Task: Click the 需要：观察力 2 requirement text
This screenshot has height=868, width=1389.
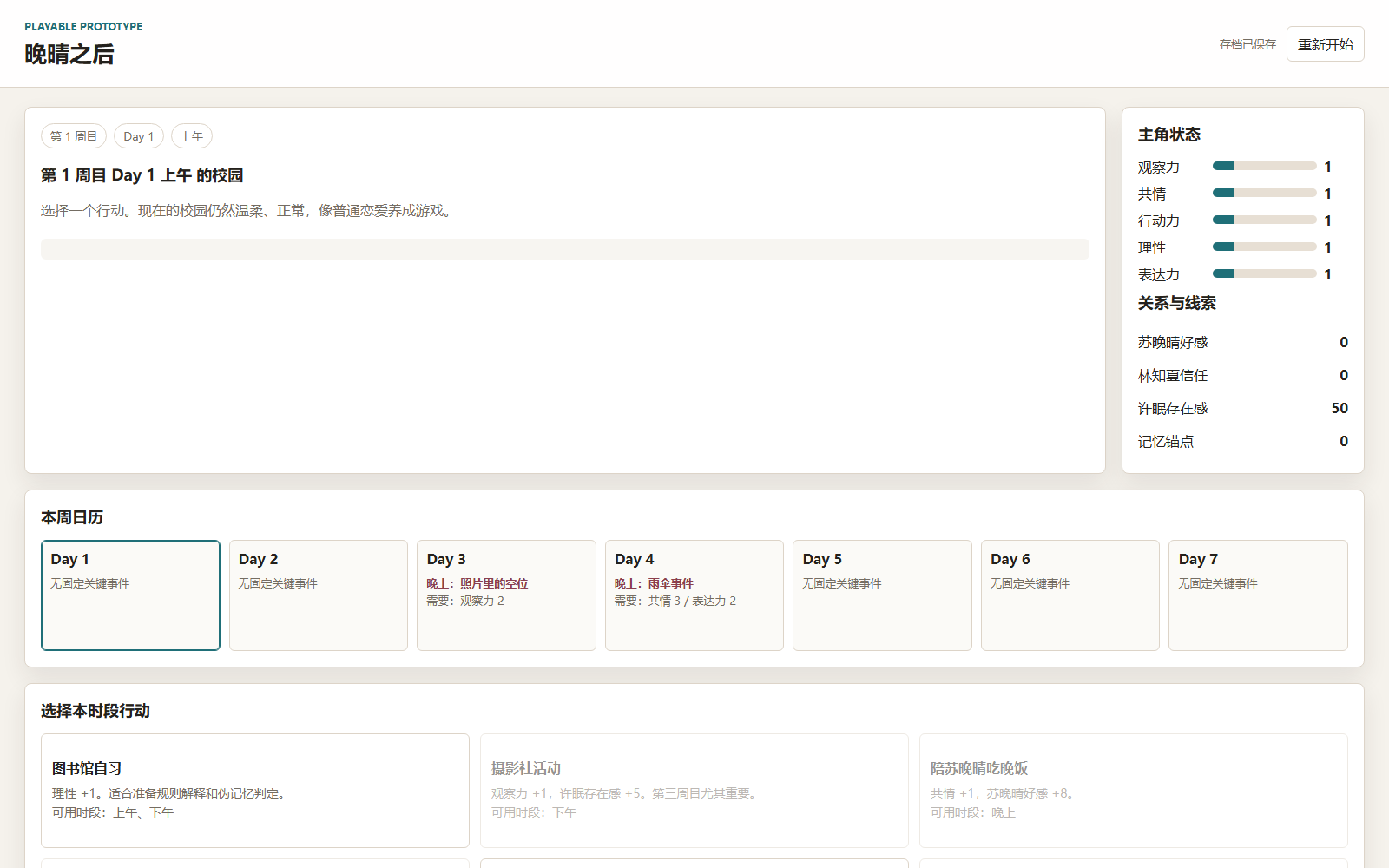Action: point(465,601)
